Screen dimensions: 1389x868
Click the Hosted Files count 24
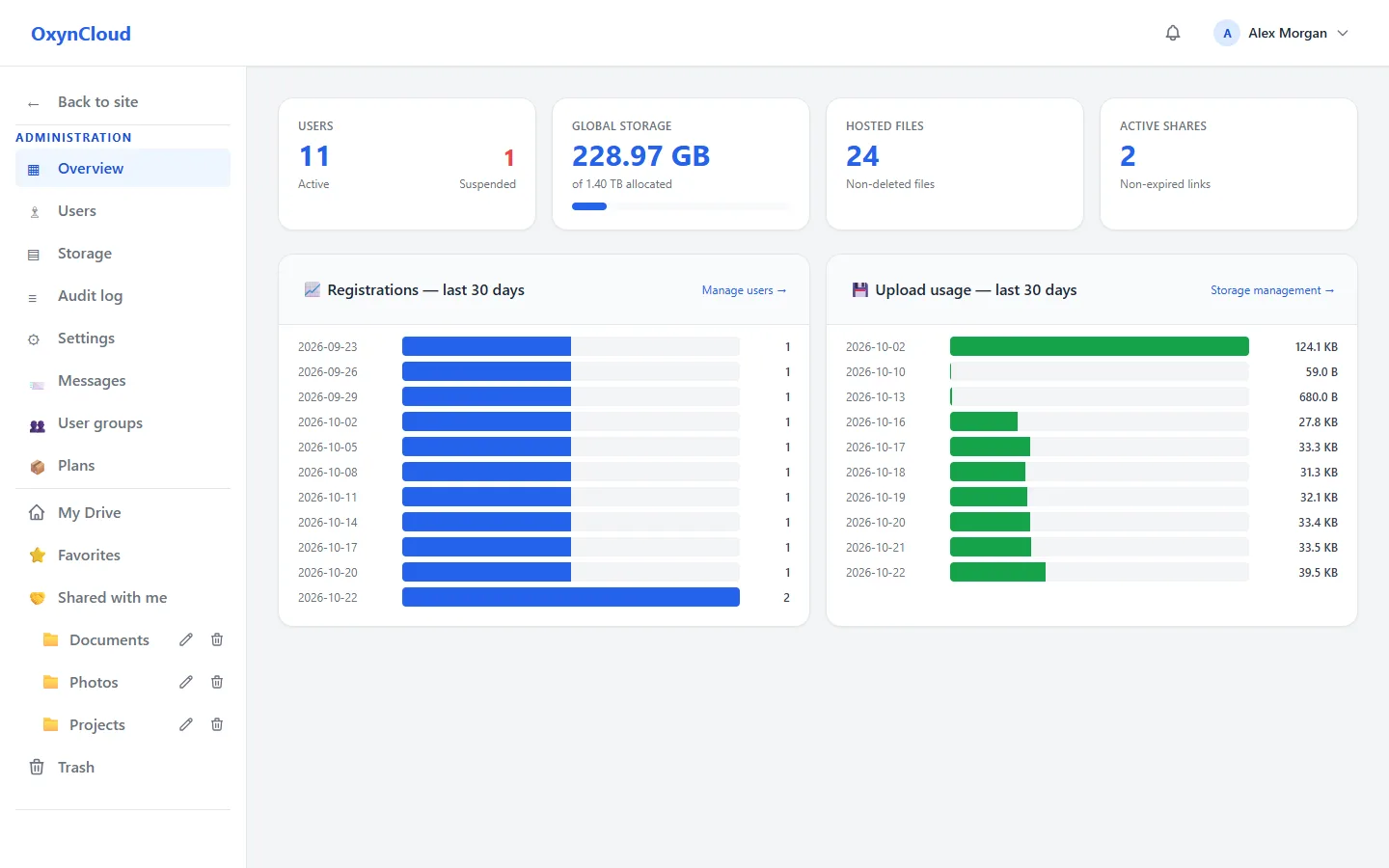click(862, 155)
